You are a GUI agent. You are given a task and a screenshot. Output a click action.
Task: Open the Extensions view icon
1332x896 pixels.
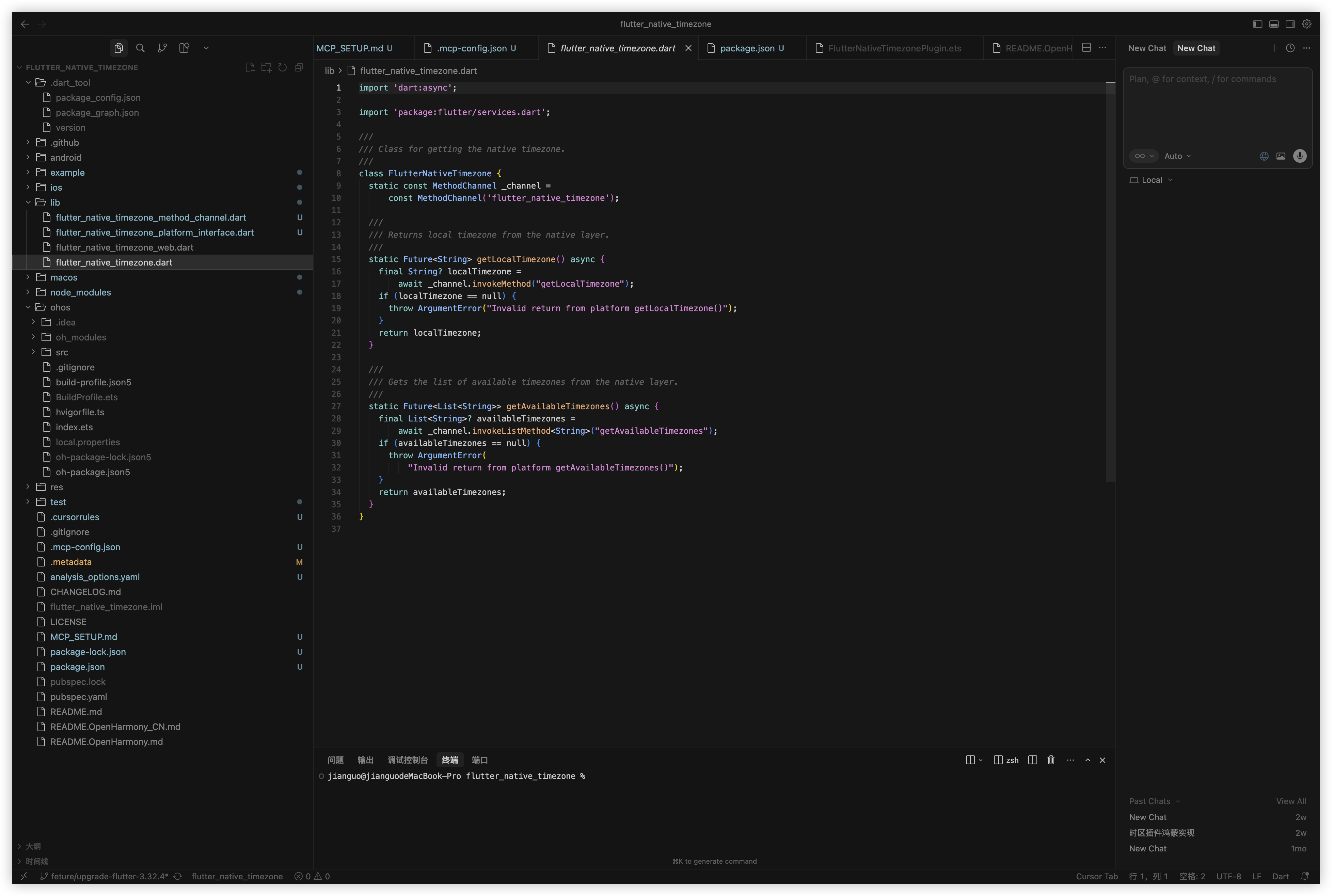[184, 48]
